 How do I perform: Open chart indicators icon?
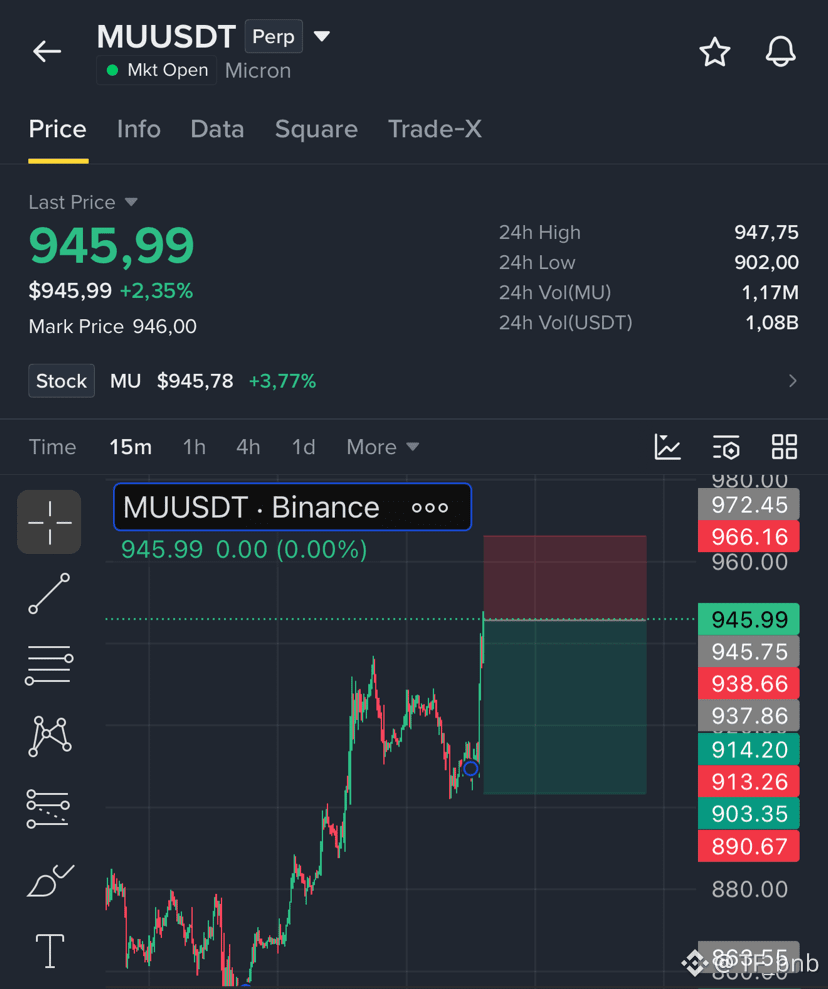(667, 447)
